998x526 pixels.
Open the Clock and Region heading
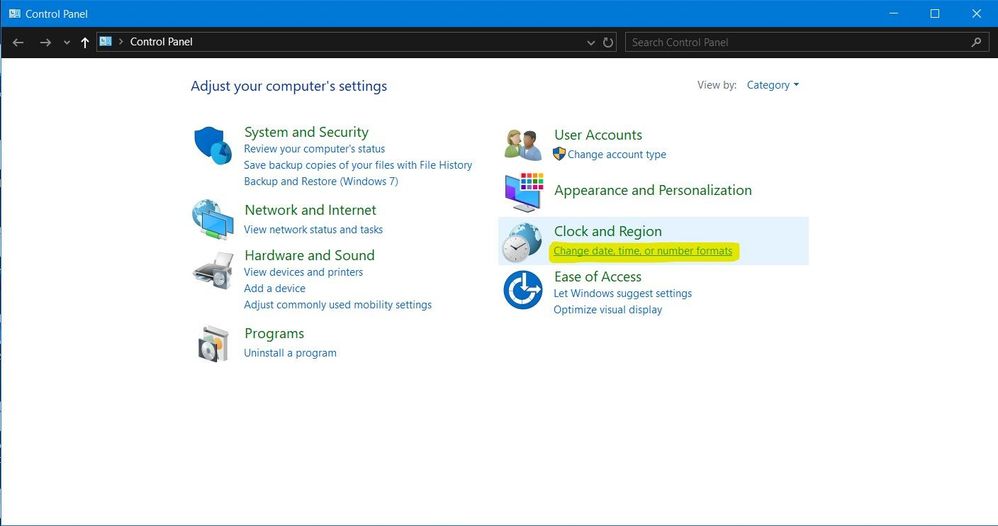click(x=608, y=231)
